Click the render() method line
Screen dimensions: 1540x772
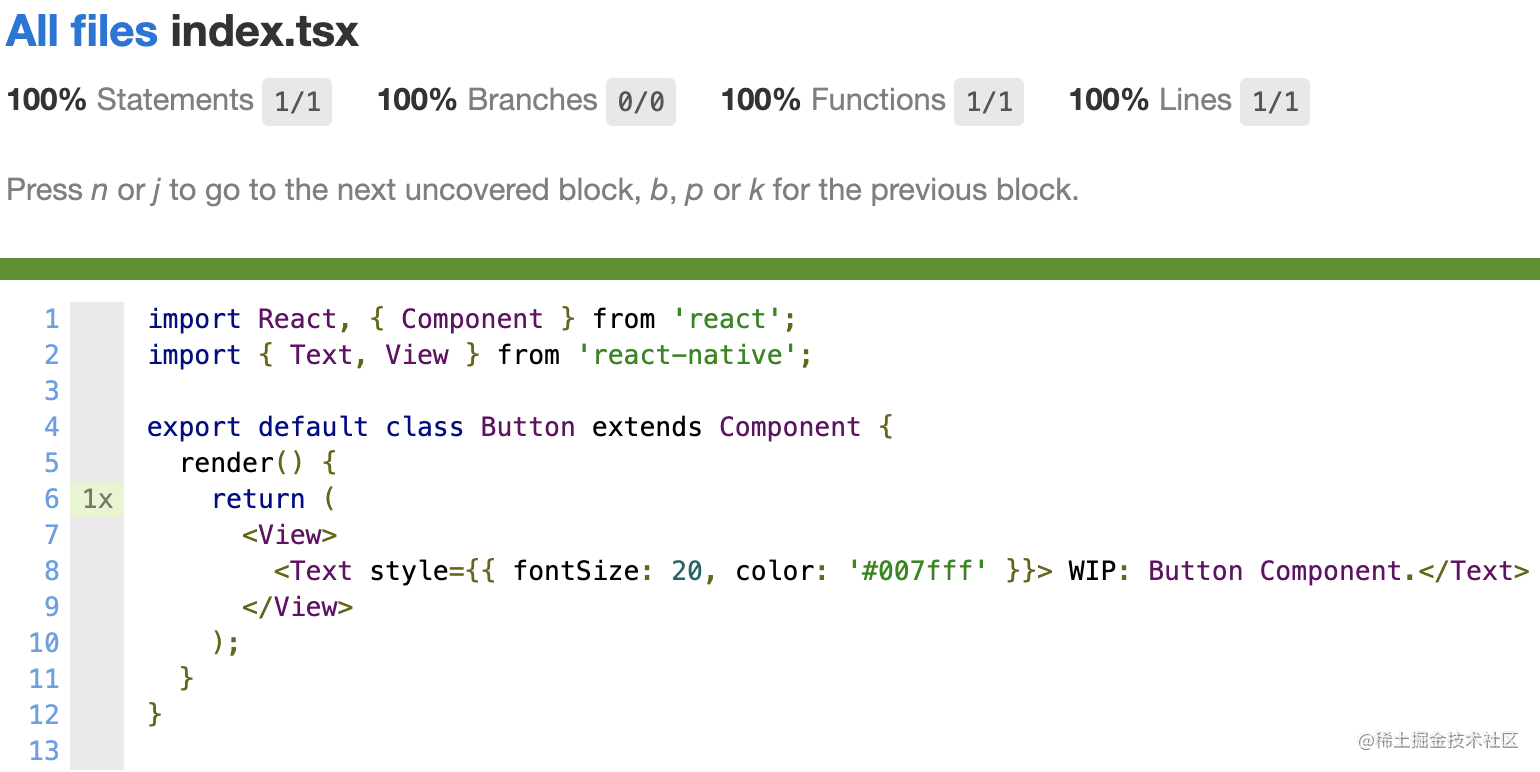[x=259, y=463]
